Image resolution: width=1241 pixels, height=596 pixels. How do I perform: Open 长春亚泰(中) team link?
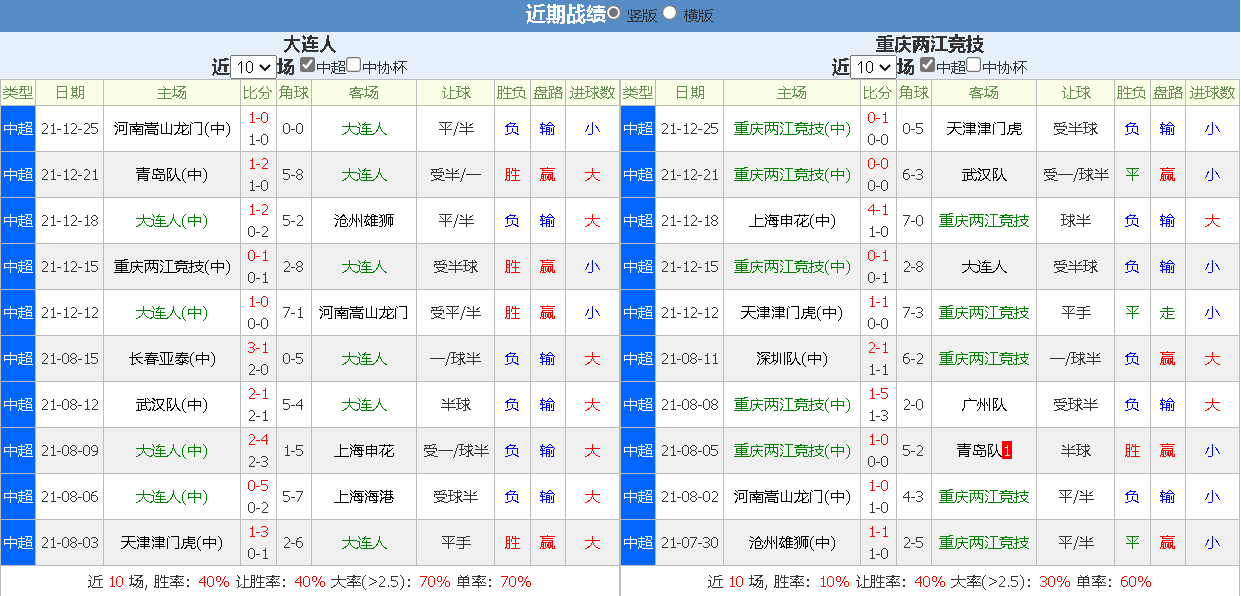172,359
